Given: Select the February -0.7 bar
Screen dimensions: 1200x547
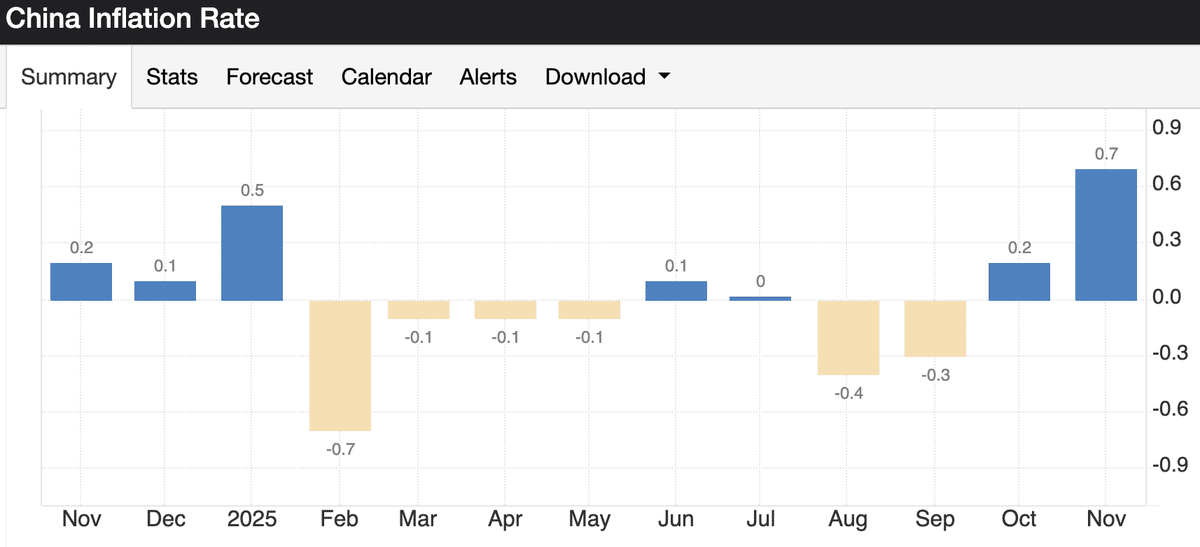Looking at the screenshot, I should click(340, 365).
